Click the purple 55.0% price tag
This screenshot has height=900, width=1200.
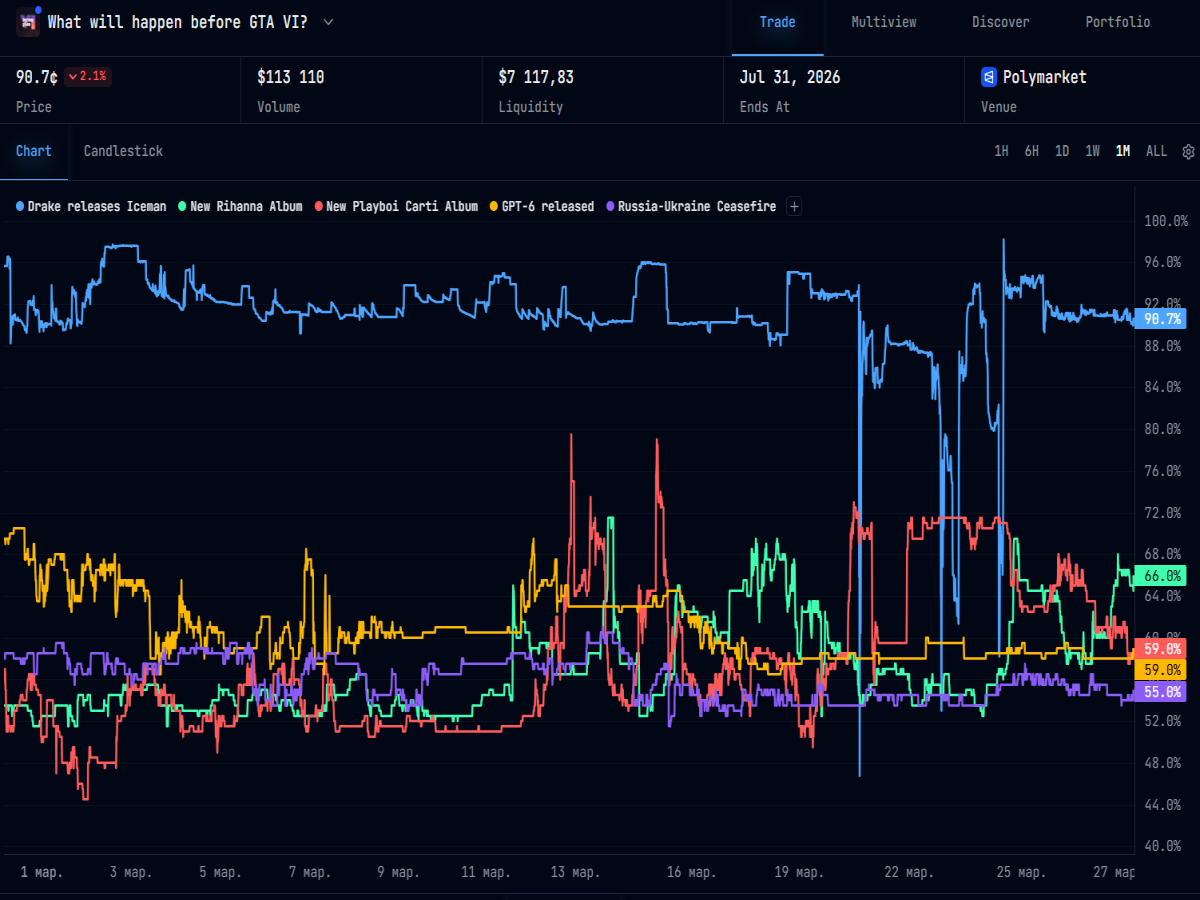pyautogui.click(x=1161, y=692)
